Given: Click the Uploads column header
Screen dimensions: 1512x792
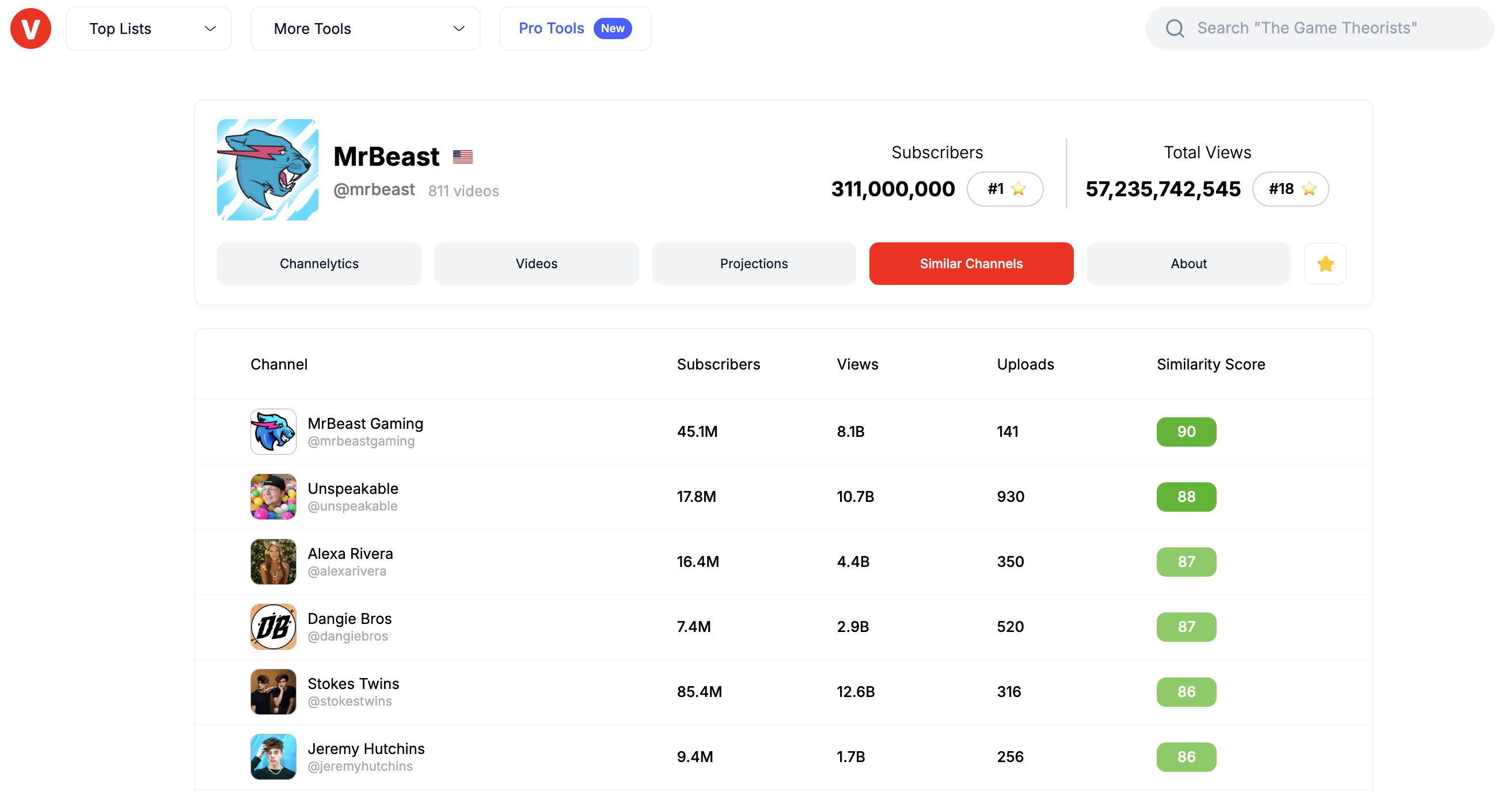Looking at the screenshot, I should point(1025,364).
